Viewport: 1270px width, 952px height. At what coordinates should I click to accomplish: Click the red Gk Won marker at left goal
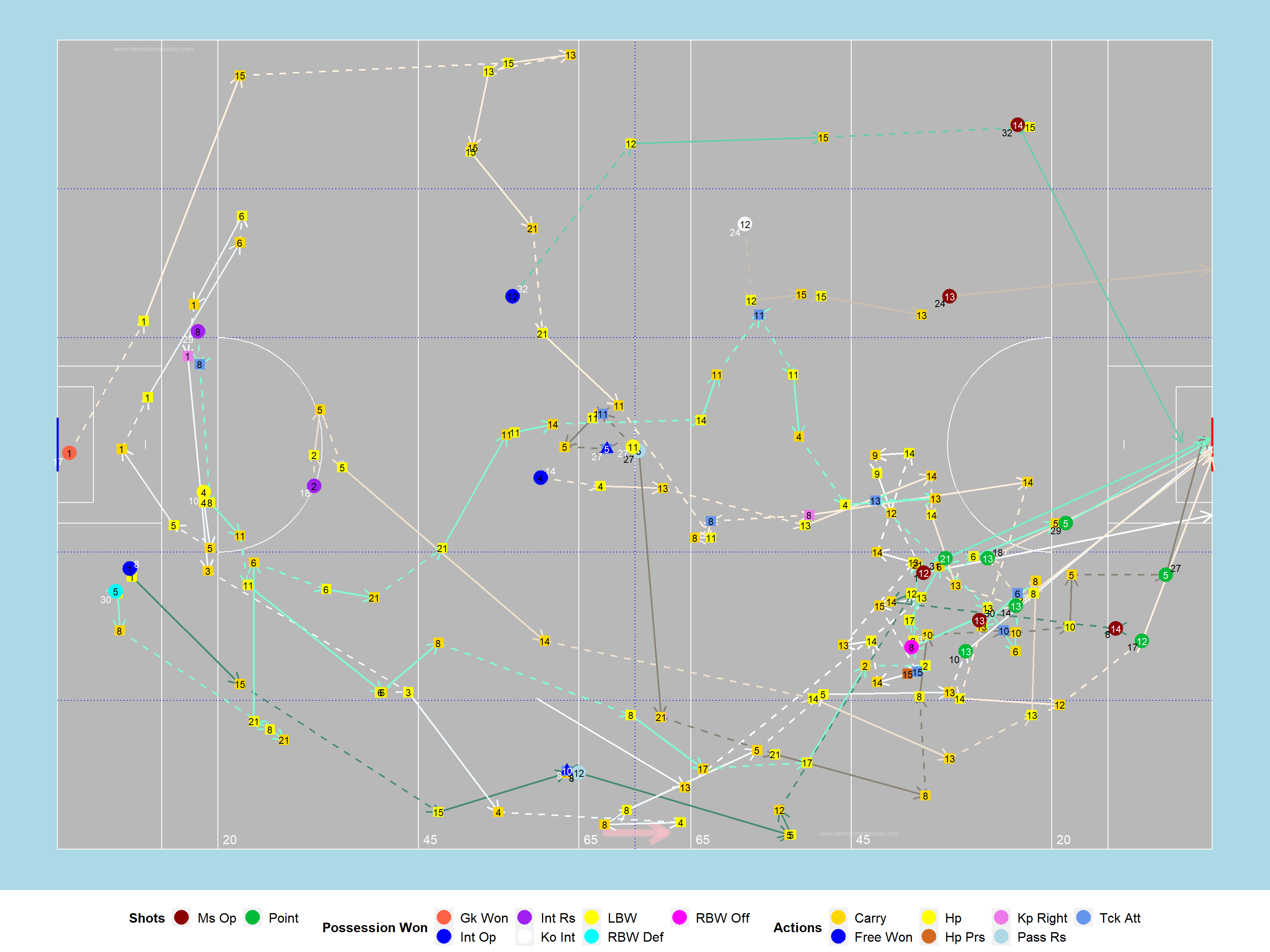[x=69, y=453]
